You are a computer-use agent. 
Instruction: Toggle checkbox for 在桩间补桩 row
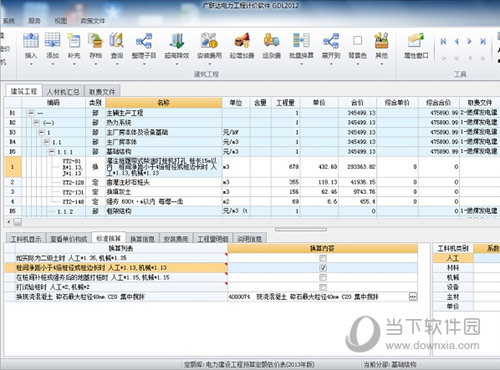[x=323, y=277]
